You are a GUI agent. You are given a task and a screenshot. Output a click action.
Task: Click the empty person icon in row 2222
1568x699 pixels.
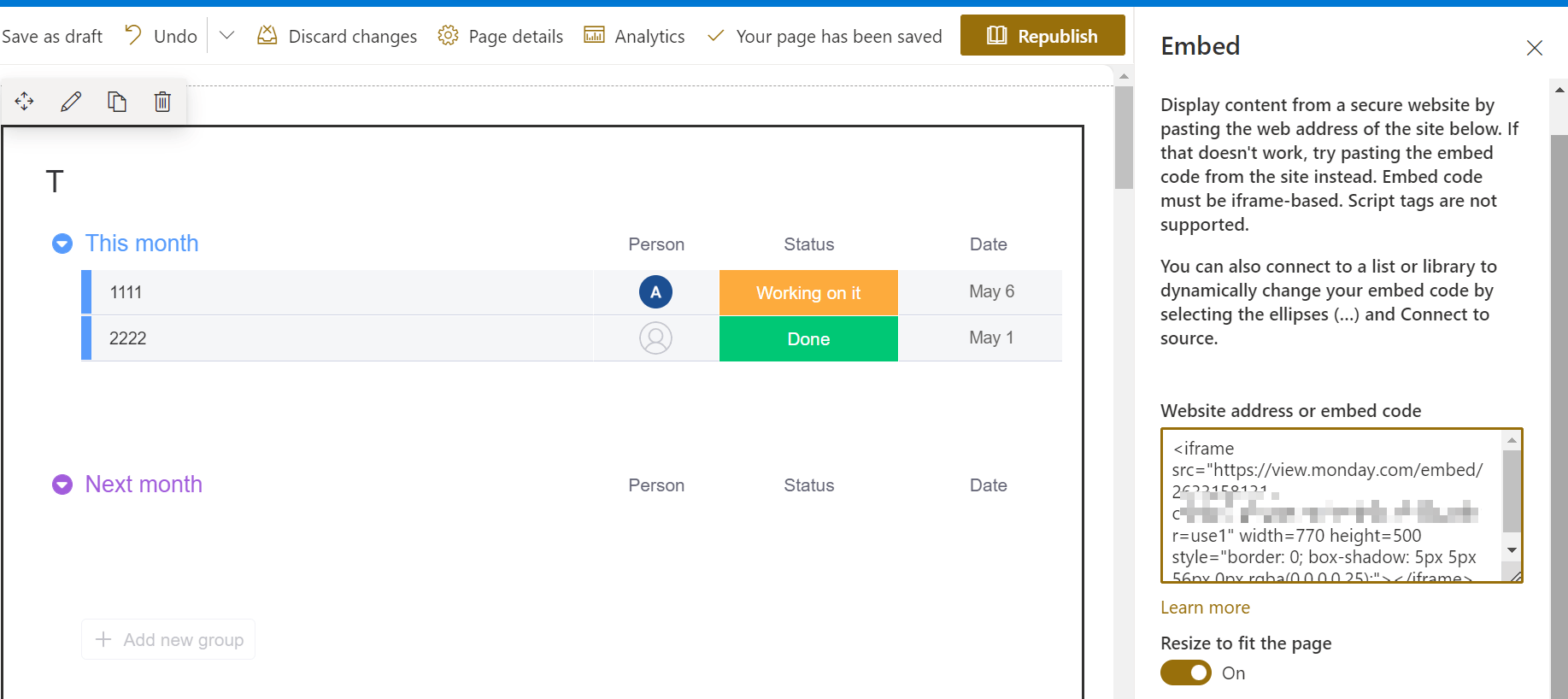[x=655, y=338]
